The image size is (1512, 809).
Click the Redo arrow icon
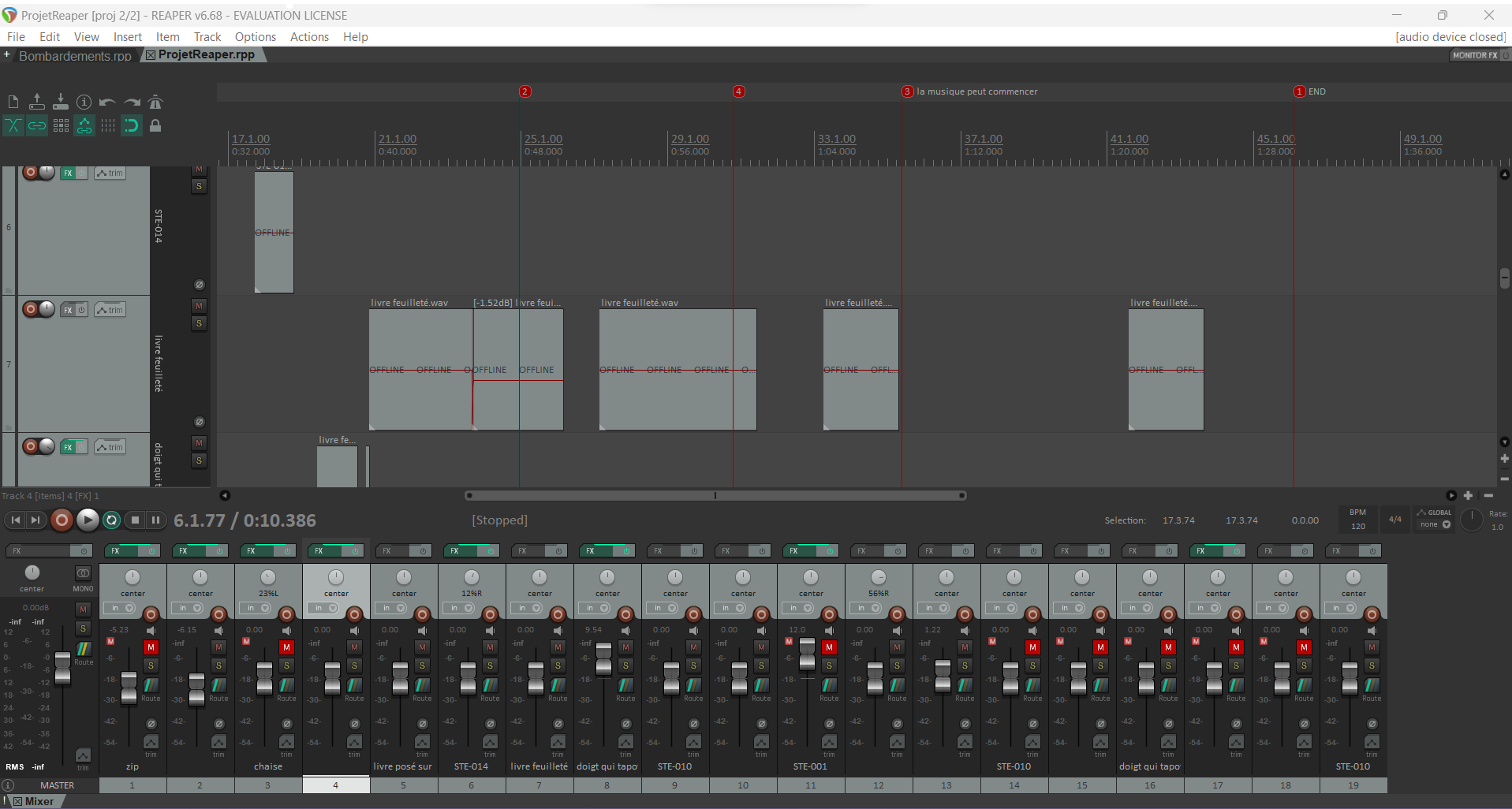(132, 102)
